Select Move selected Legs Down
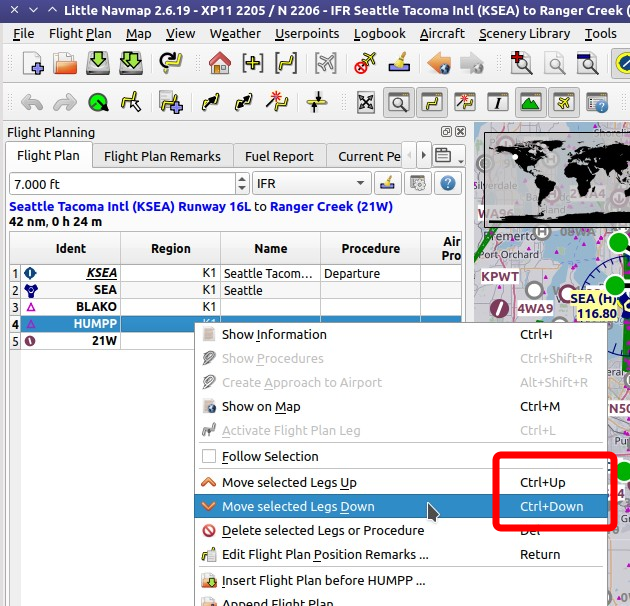Screen dimensions: 630x606 coord(401,506)
